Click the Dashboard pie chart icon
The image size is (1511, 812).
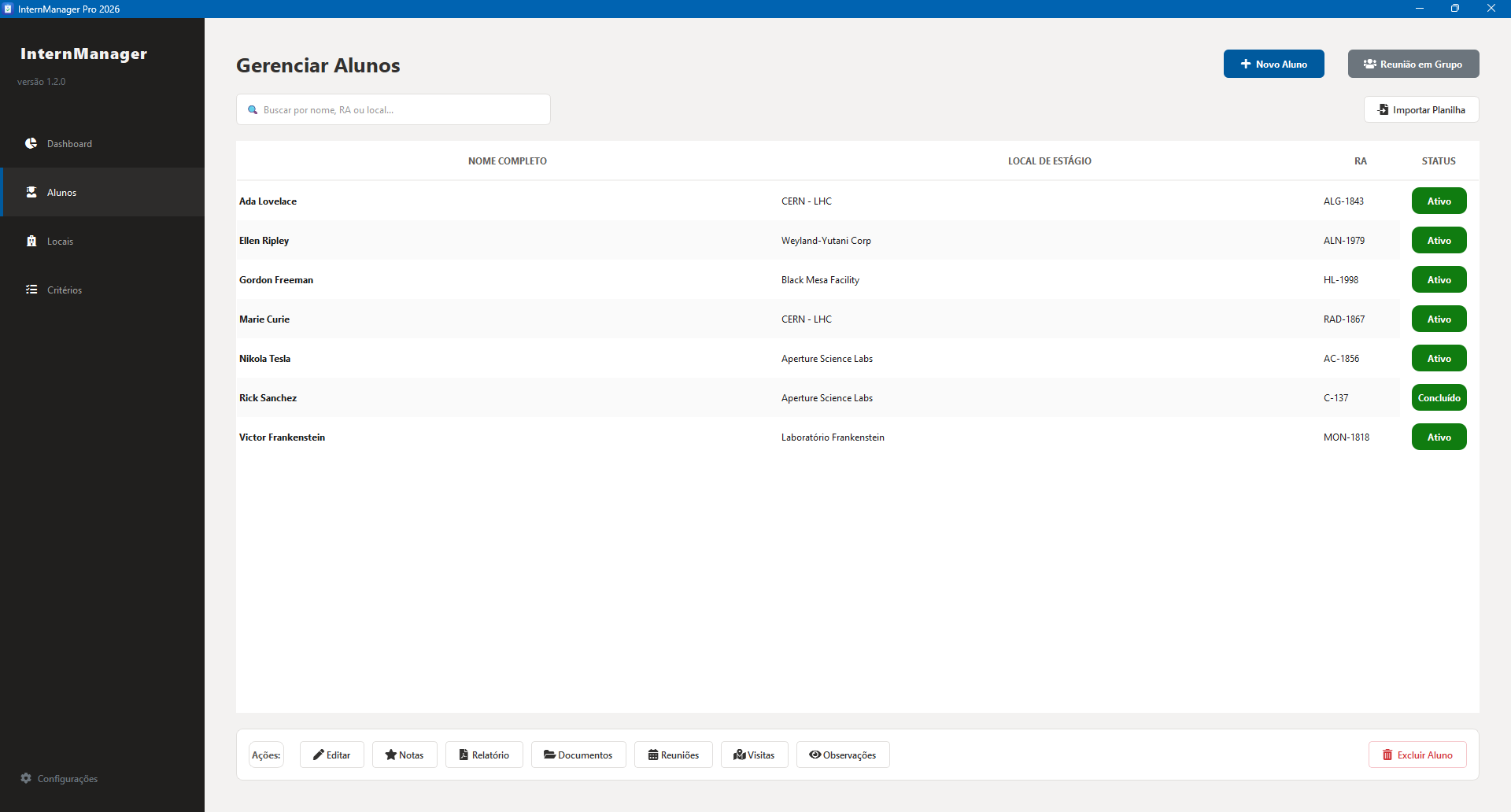(31, 143)
